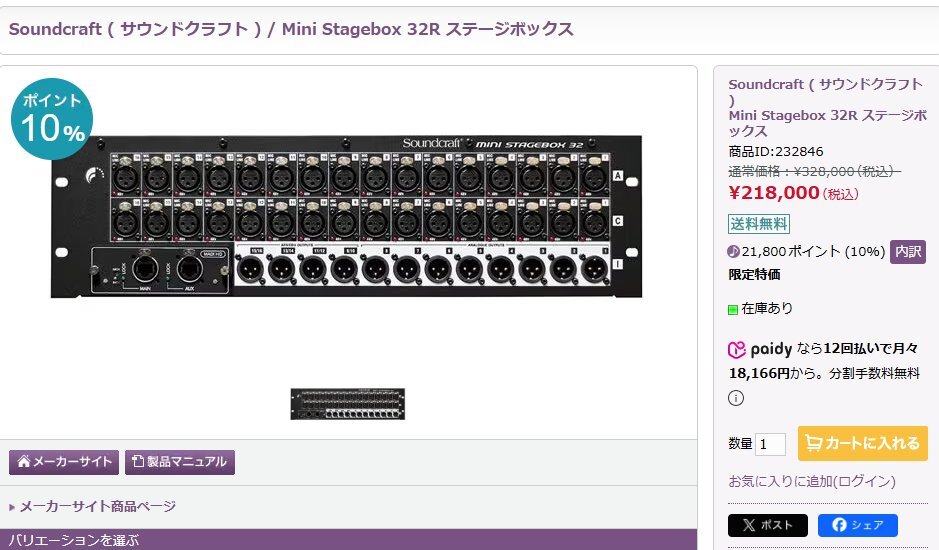This screenshot has width=939, height=550.
Task: Click the document icon on 製品マニュアル button
Action: coord(138,461)
